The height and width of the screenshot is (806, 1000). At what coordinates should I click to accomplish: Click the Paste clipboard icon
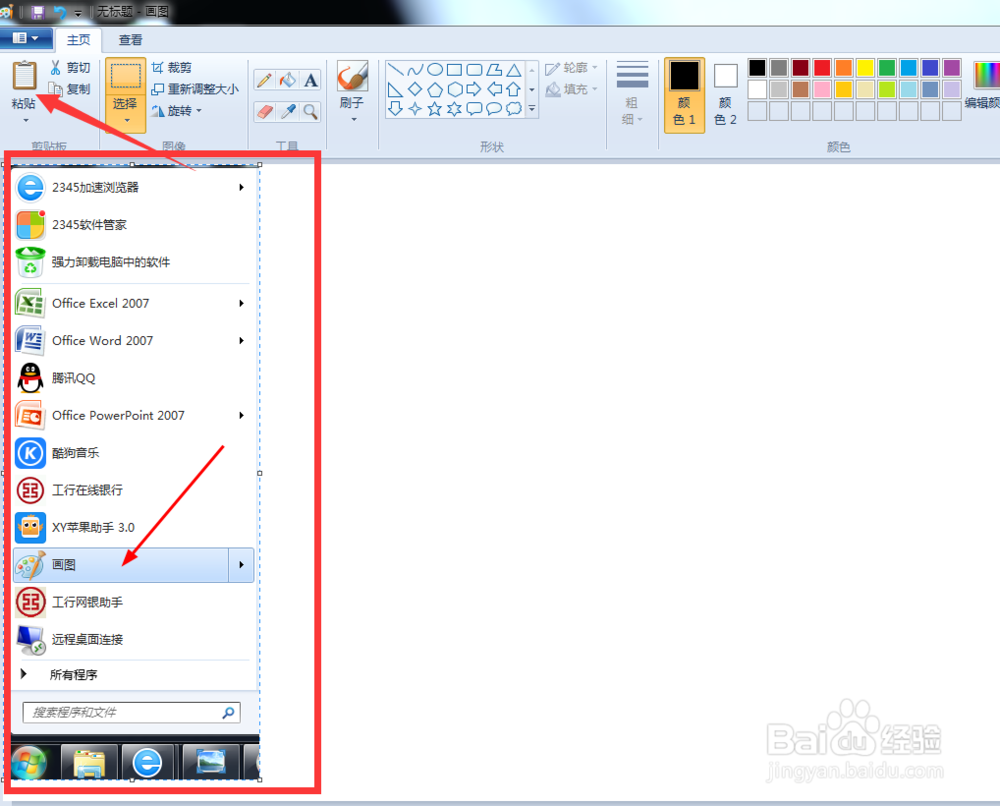[24, 76]
